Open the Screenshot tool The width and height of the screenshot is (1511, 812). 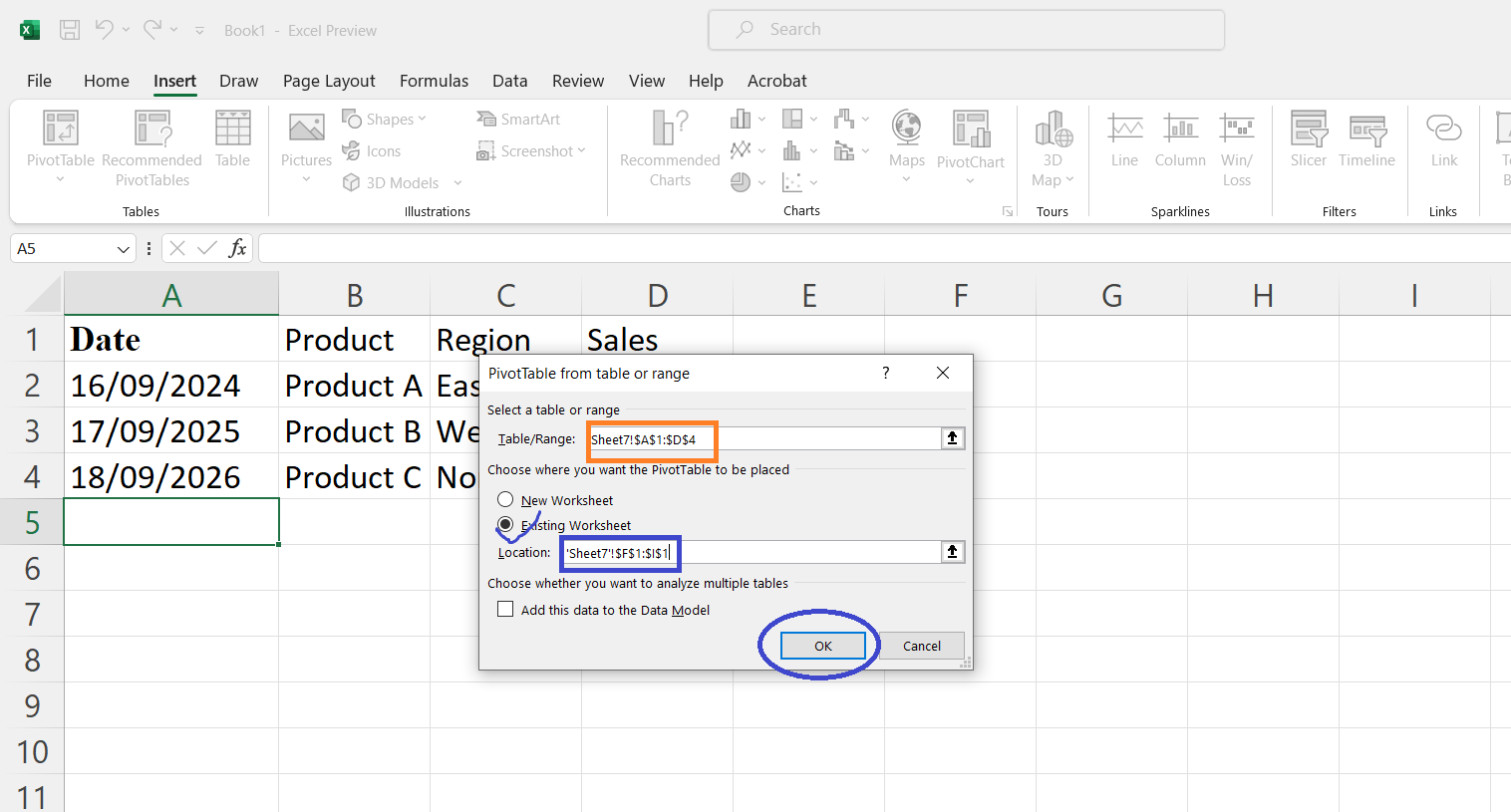click(x=530, y=151)
